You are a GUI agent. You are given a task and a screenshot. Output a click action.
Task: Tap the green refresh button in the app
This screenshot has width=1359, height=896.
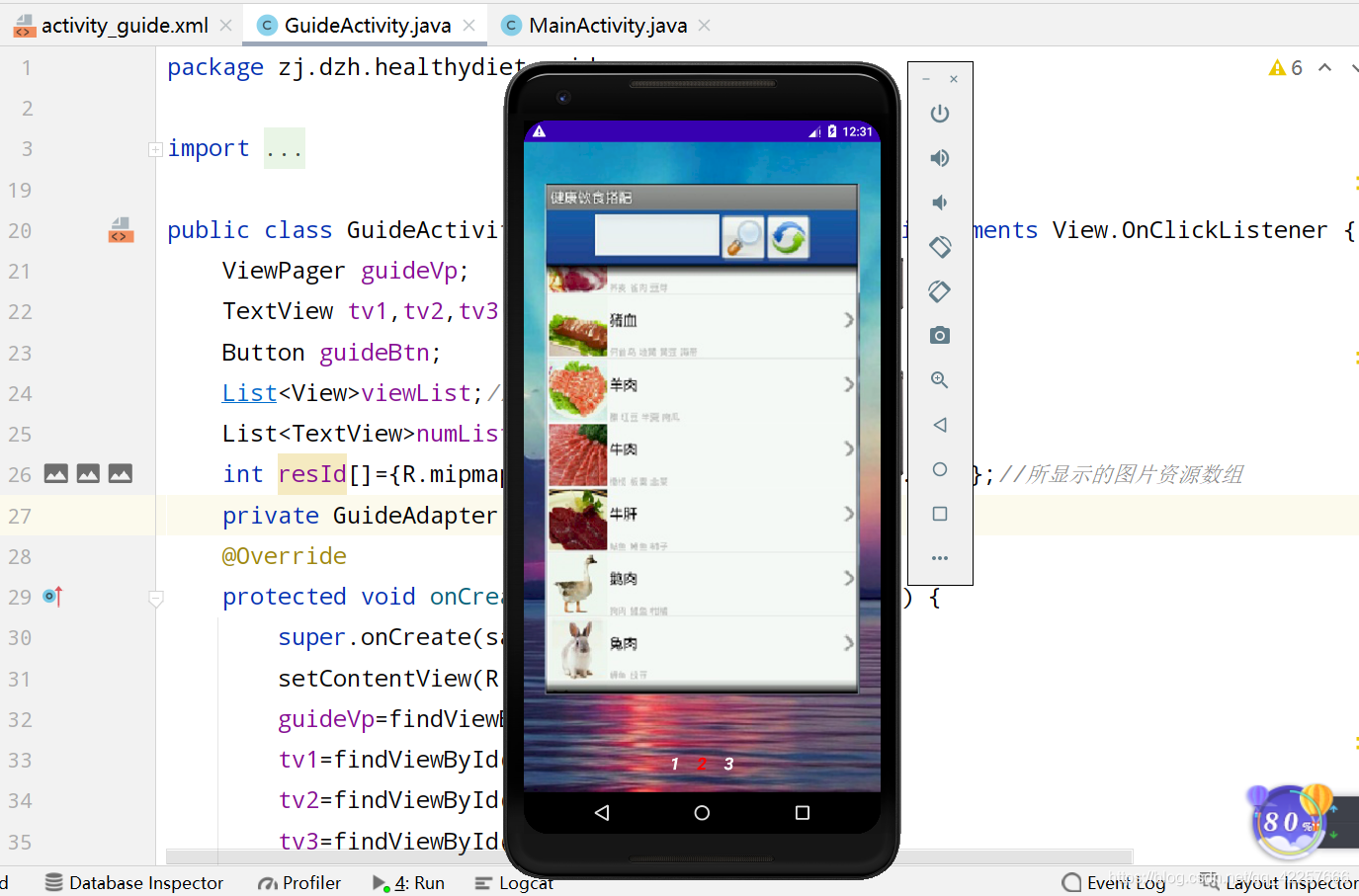pos(788,237)
